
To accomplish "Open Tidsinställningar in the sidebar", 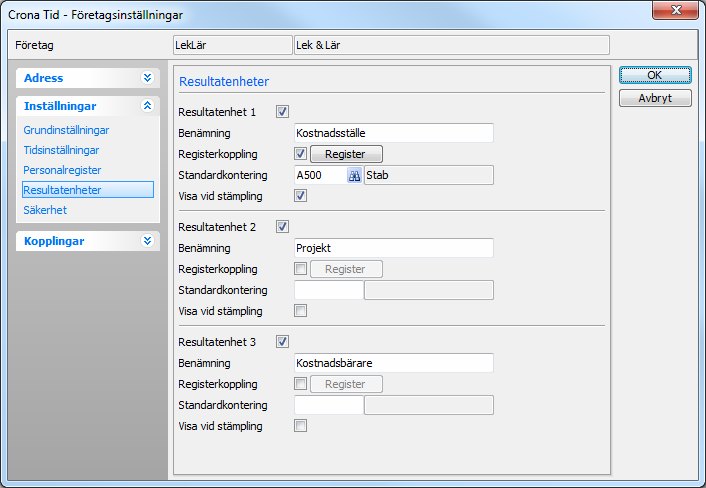I will pyautogui.click(x=61, y=150).
